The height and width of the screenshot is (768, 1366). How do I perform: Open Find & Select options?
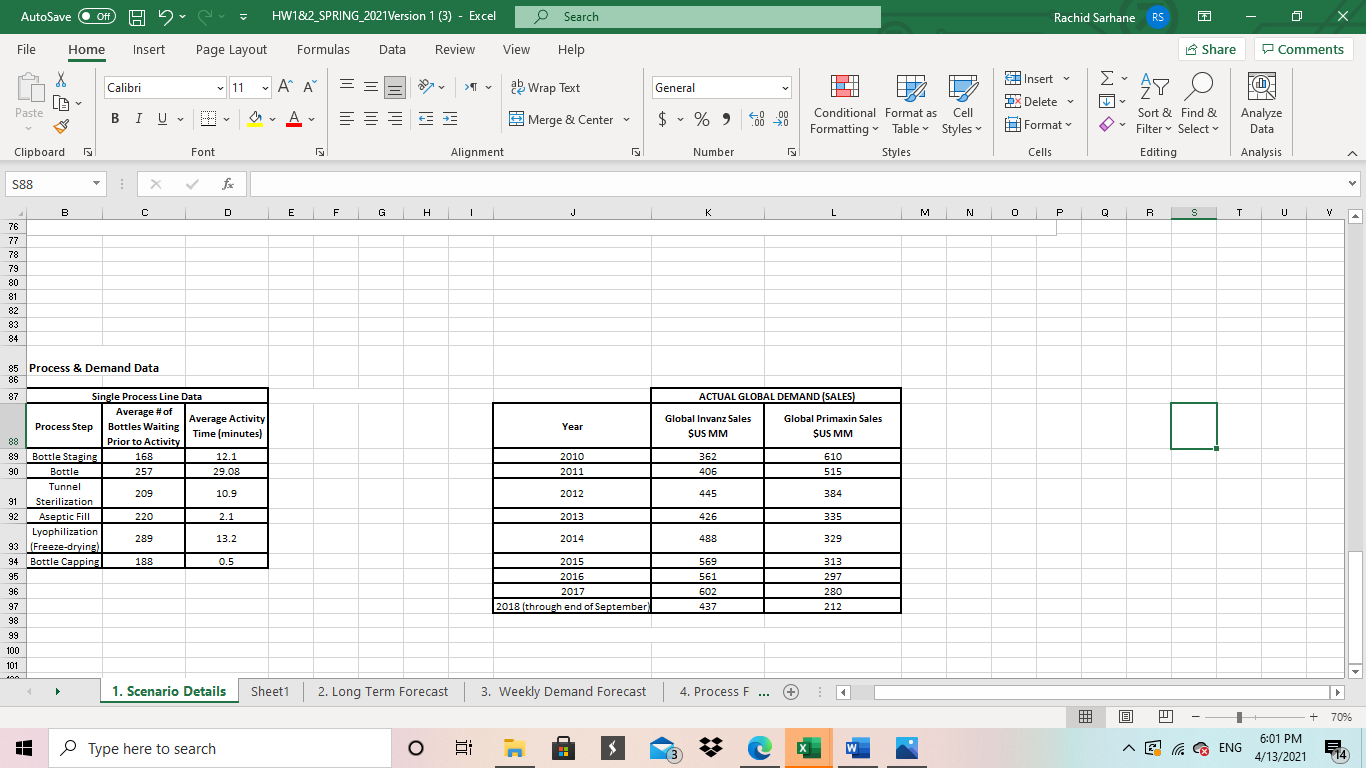click(1198, 104)
